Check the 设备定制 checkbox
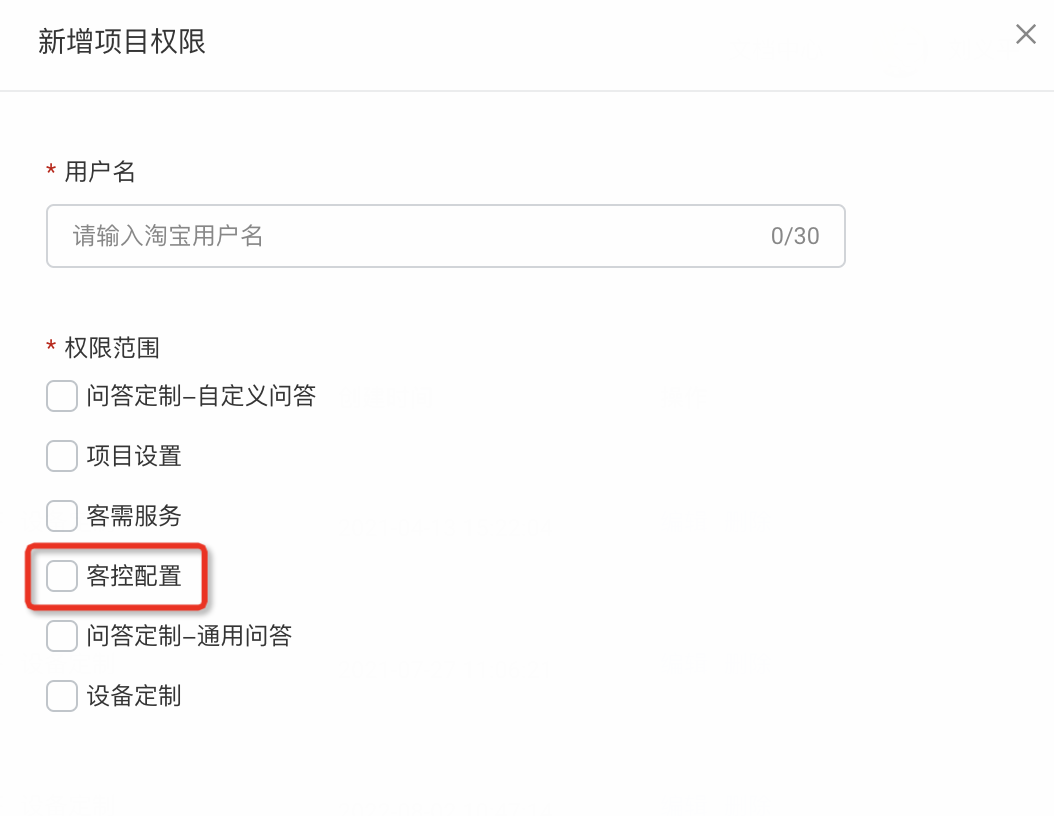Screen dimensions: 1054x816 62,696
